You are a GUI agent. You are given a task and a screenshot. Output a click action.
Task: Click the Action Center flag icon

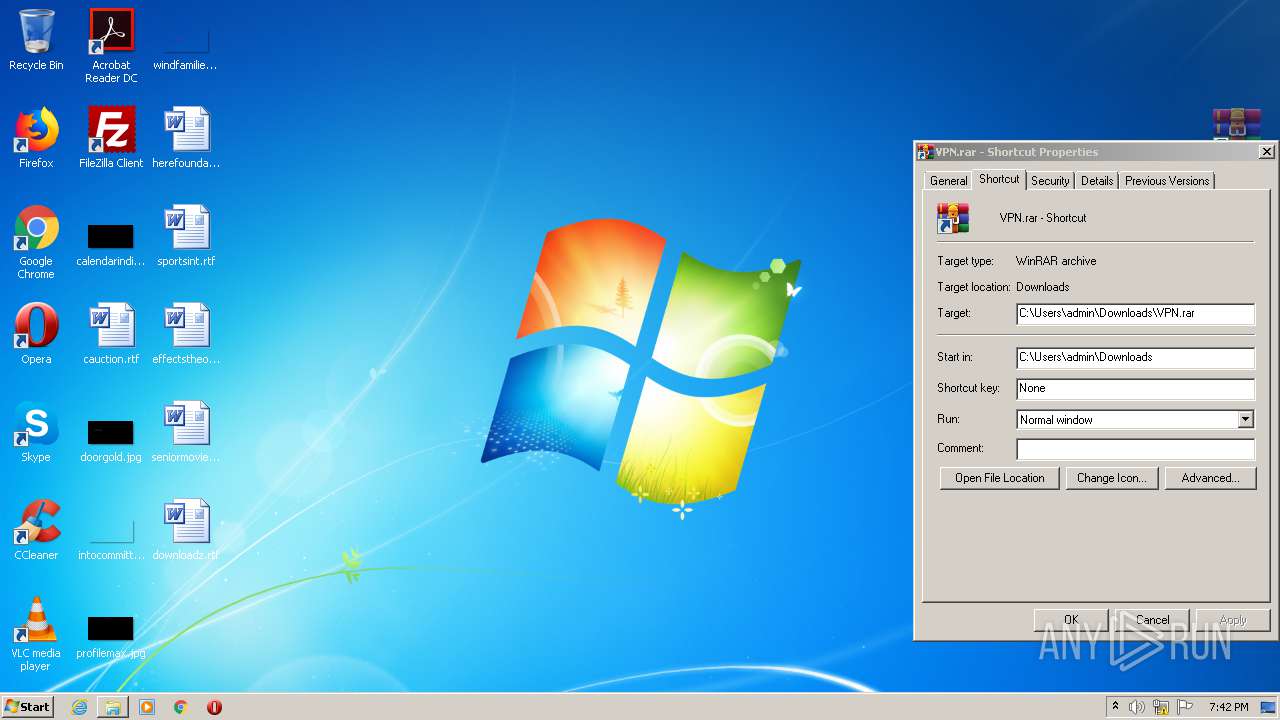point(1184,707)
